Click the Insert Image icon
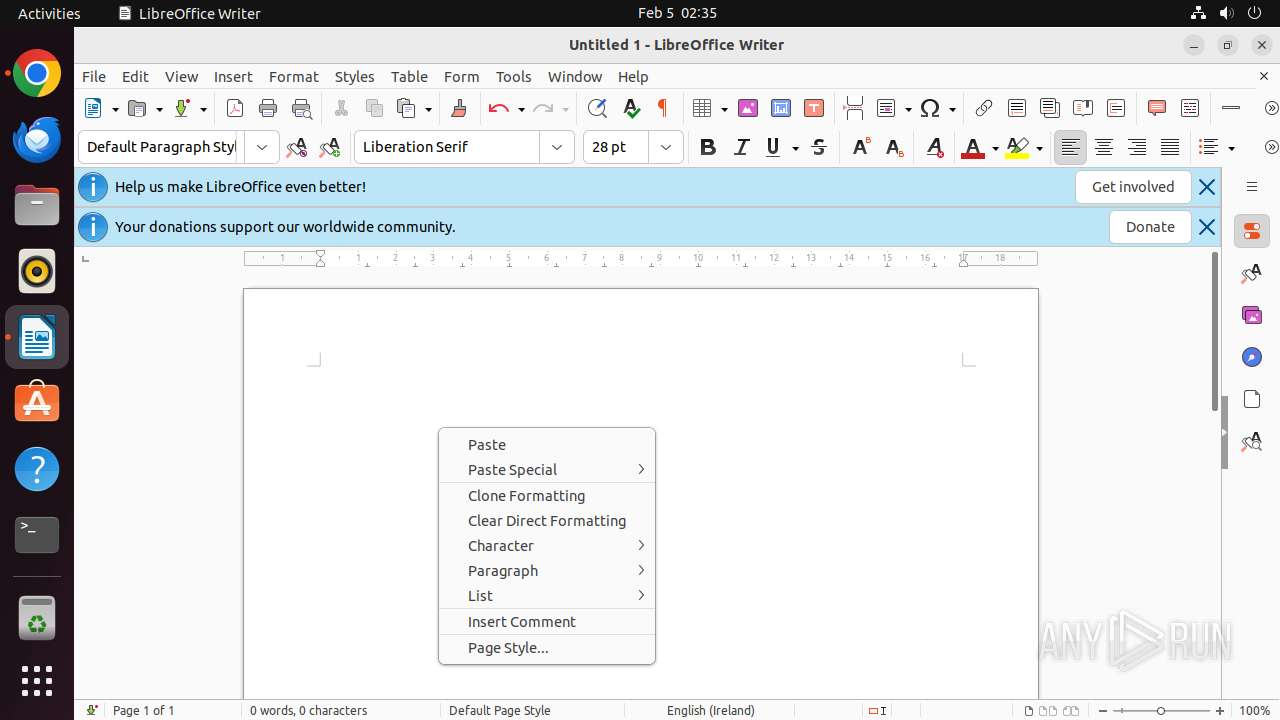This screenshot has width=1280, height=720. [x=747, y=108]
